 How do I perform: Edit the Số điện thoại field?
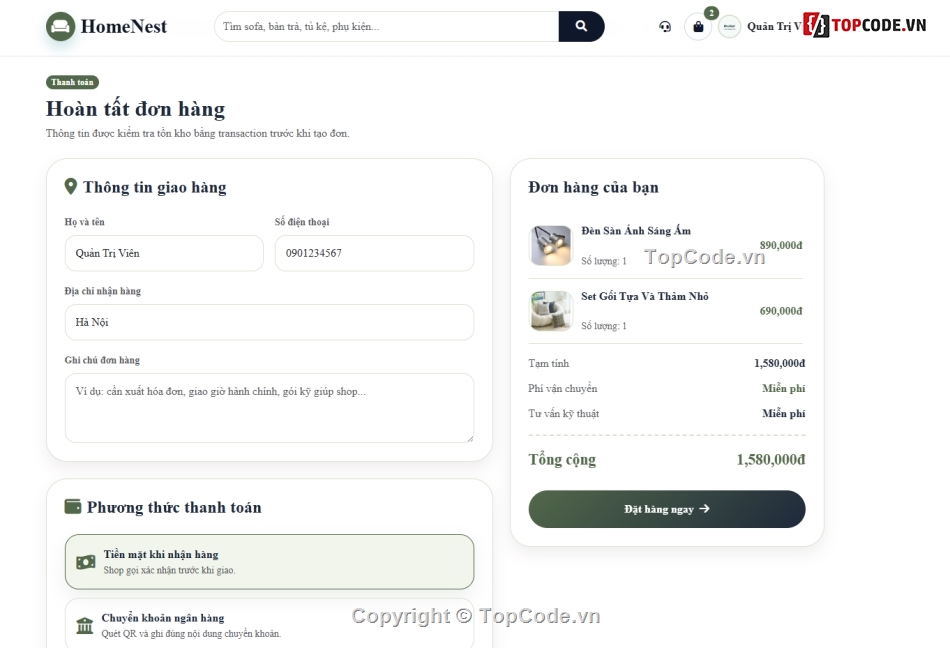pos(374,253)
